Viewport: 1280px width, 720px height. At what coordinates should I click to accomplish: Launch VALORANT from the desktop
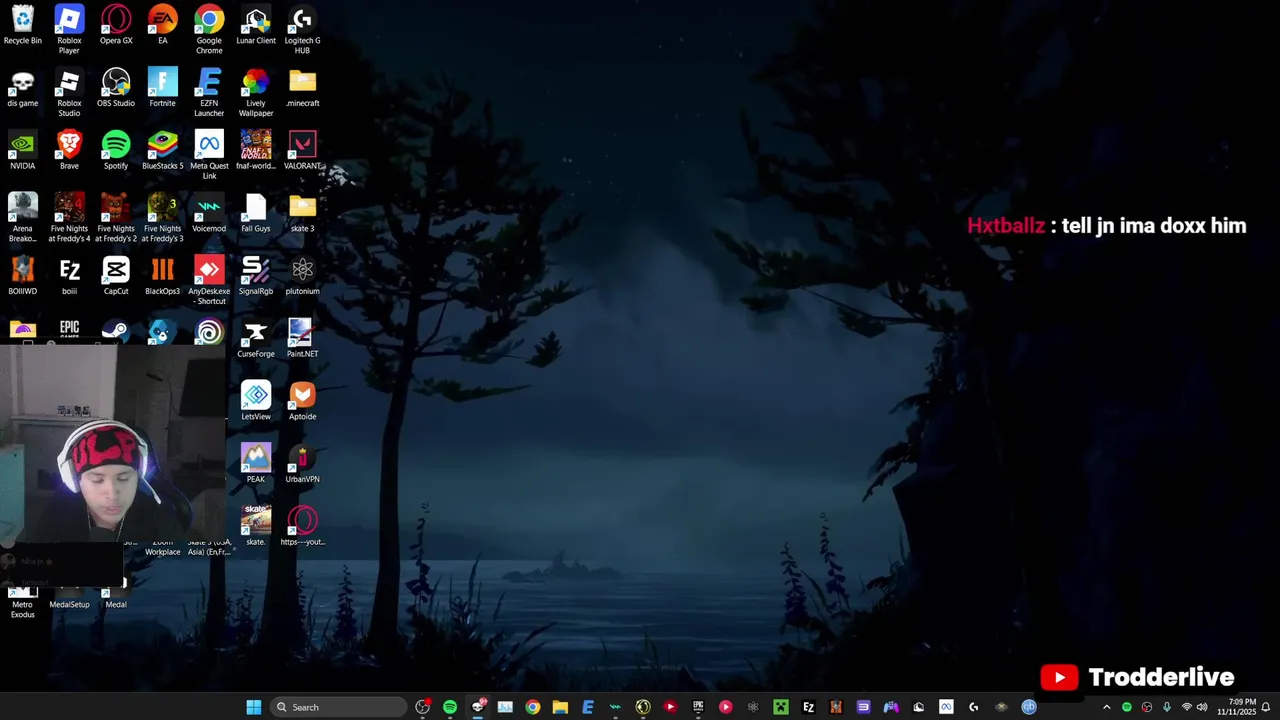[x=302, y=151]
